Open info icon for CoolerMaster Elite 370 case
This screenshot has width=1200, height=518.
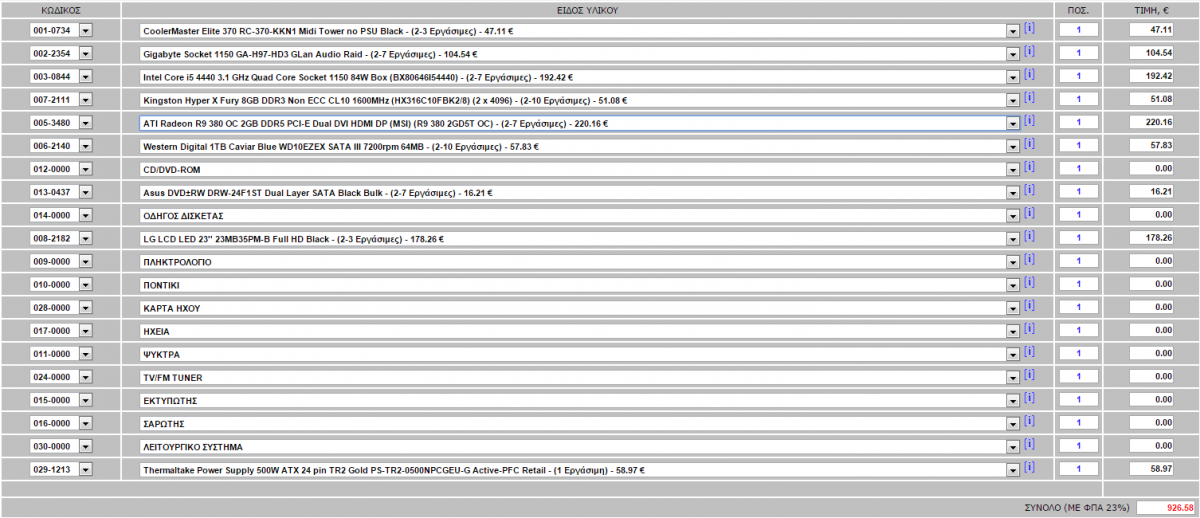(1029, 29)
